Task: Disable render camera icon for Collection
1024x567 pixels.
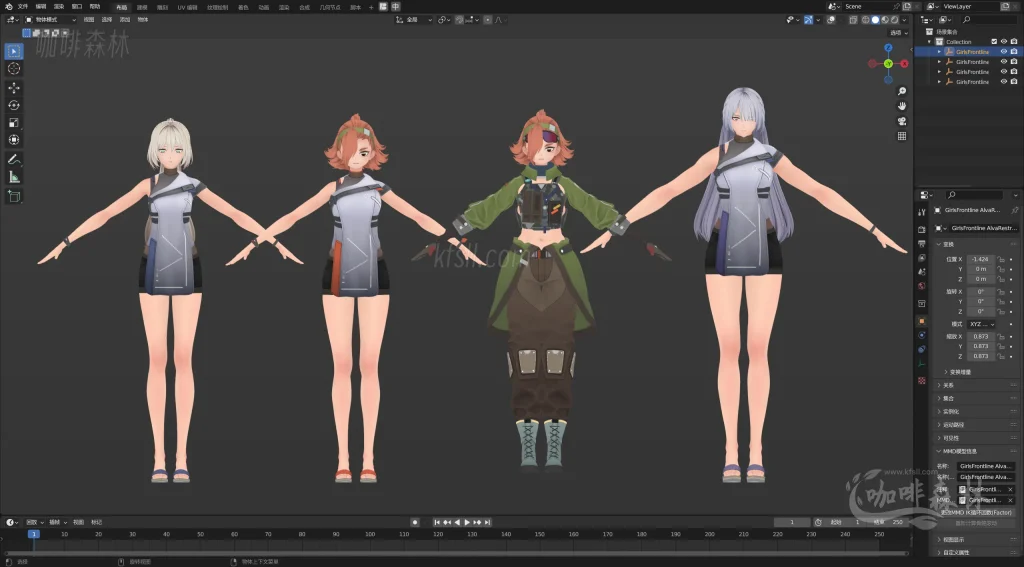Action: point(1014,42)
